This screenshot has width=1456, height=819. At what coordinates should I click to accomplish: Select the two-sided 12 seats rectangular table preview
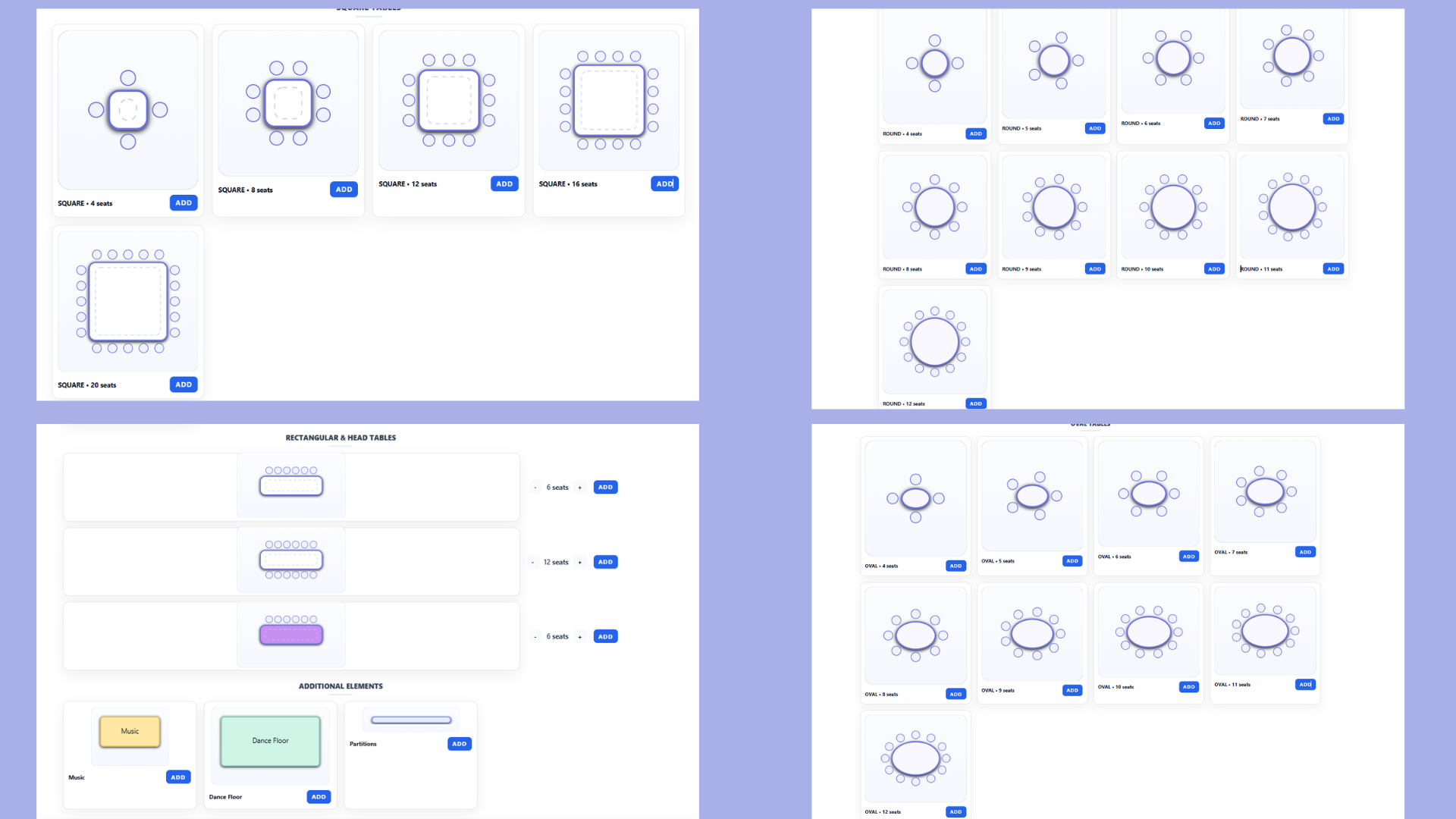[291, 560]
